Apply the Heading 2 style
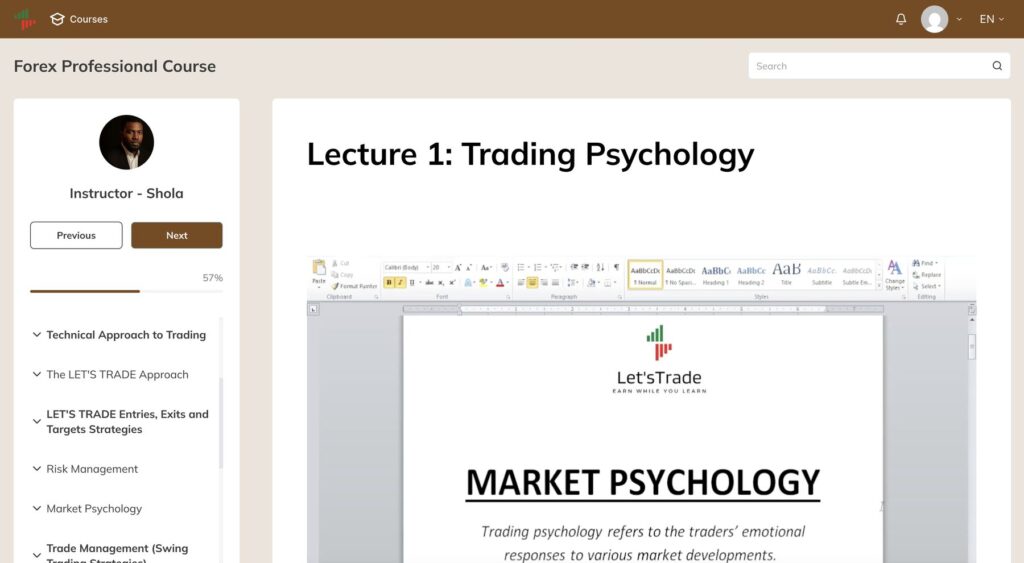 pos(751,274)
